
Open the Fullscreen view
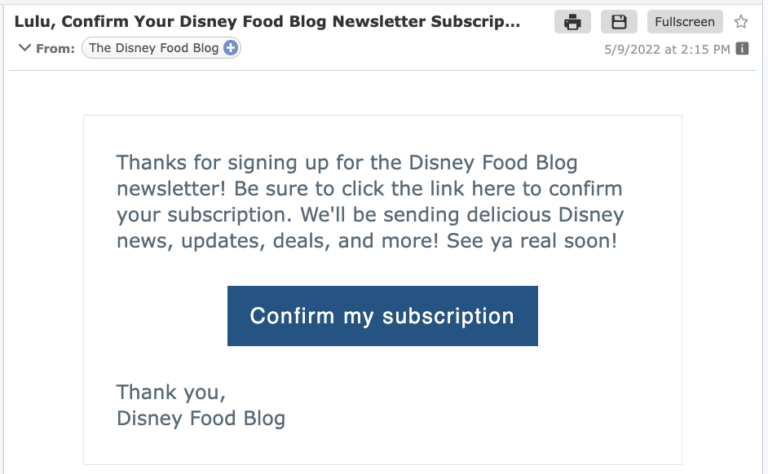(x=685, y=22)
